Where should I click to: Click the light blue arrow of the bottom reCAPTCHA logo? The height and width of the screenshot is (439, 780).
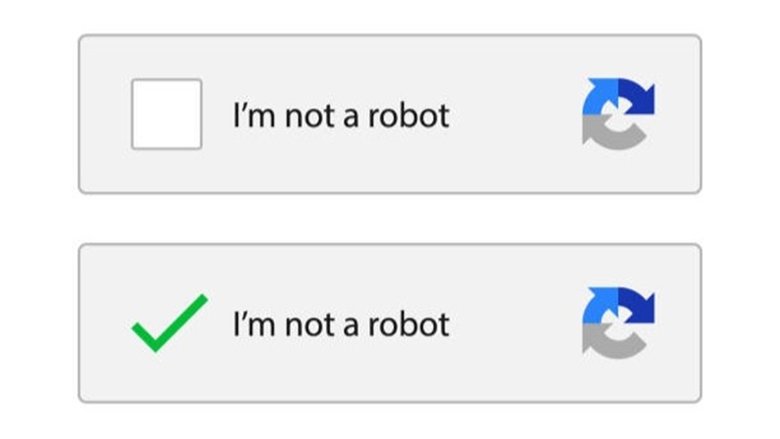597,309
